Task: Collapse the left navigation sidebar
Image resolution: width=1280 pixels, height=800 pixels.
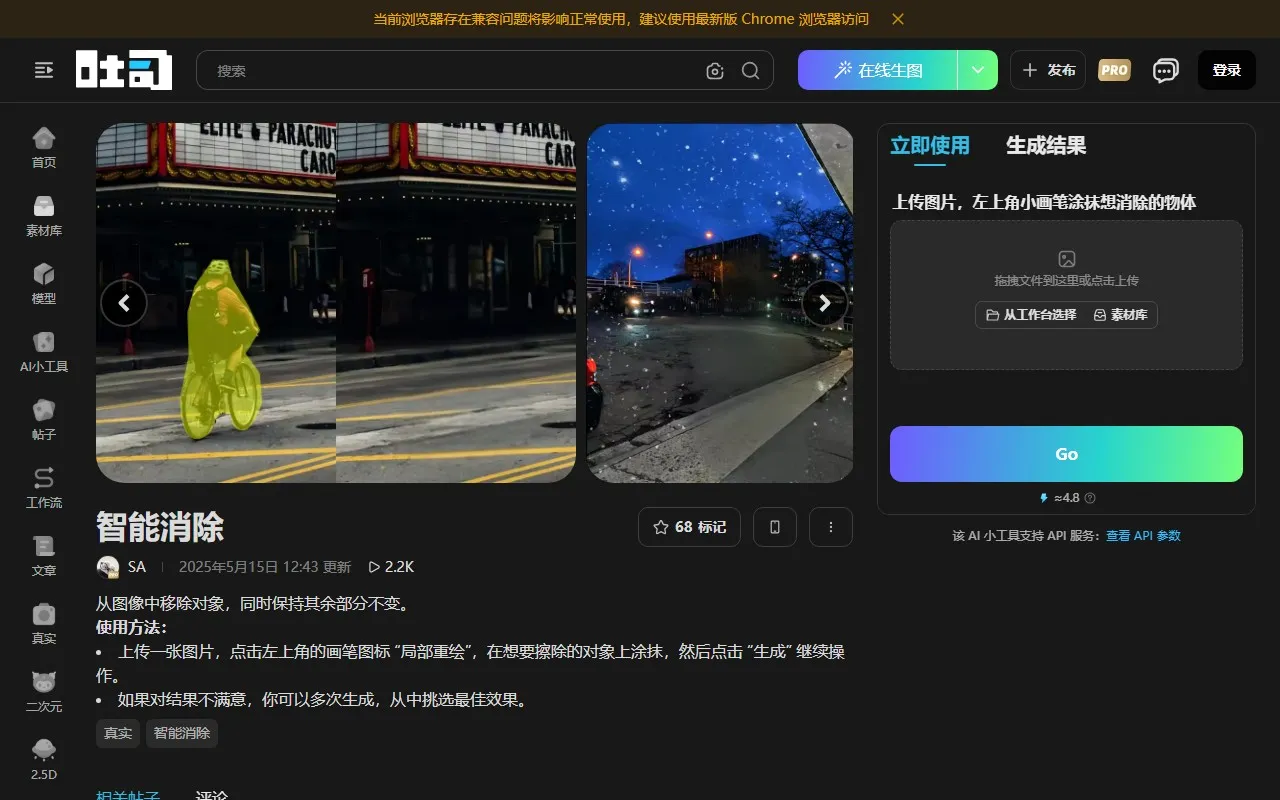Action: pyautogui.click(x=43, y=70)
